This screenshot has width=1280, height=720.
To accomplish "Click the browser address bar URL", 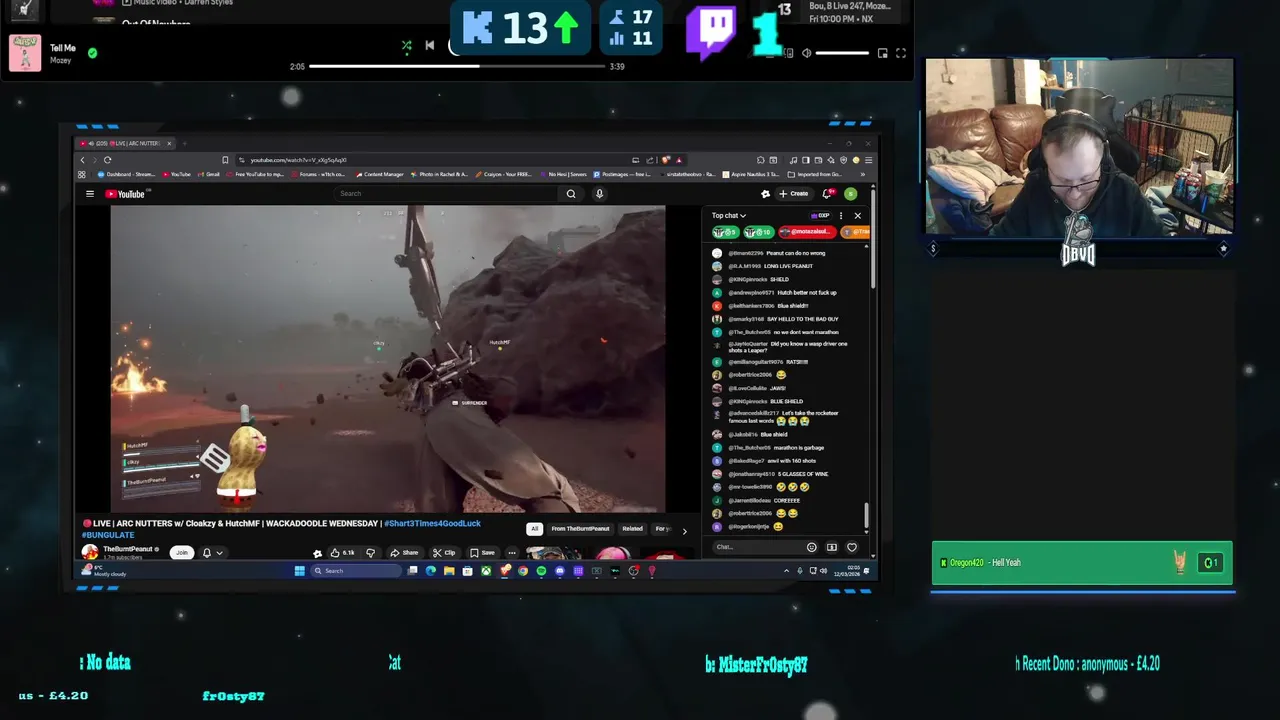I will (298, 160).
